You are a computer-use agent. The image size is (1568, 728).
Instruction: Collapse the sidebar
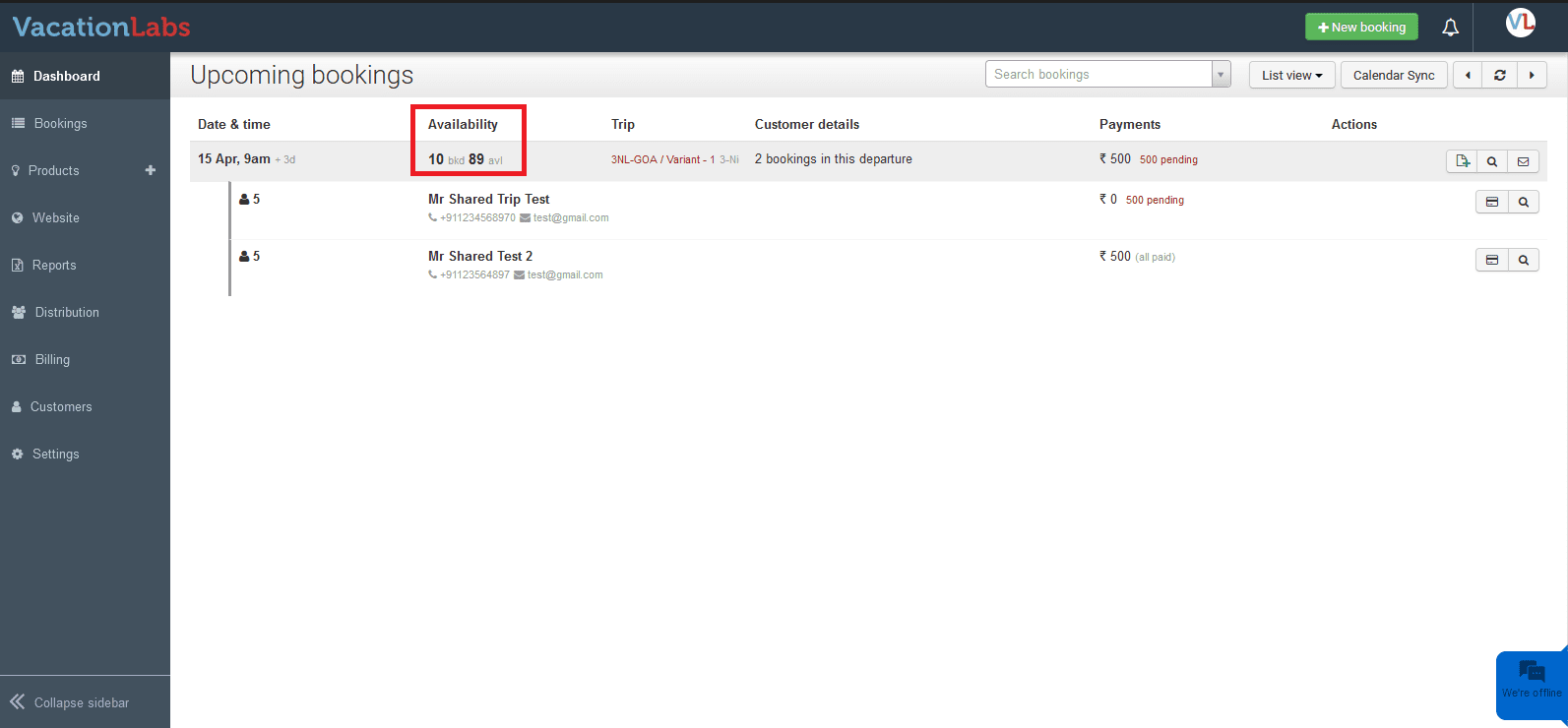(70, 702)
